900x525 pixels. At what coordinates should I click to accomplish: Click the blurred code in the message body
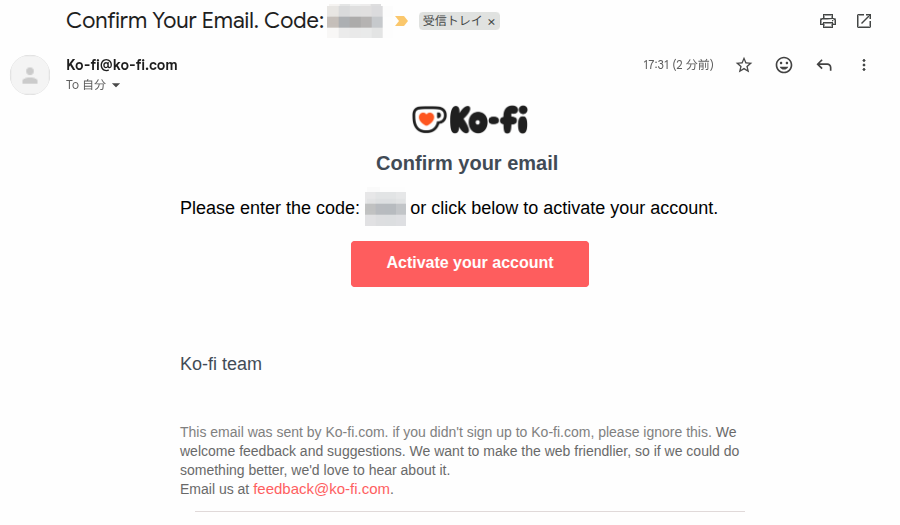pos(385,209)
